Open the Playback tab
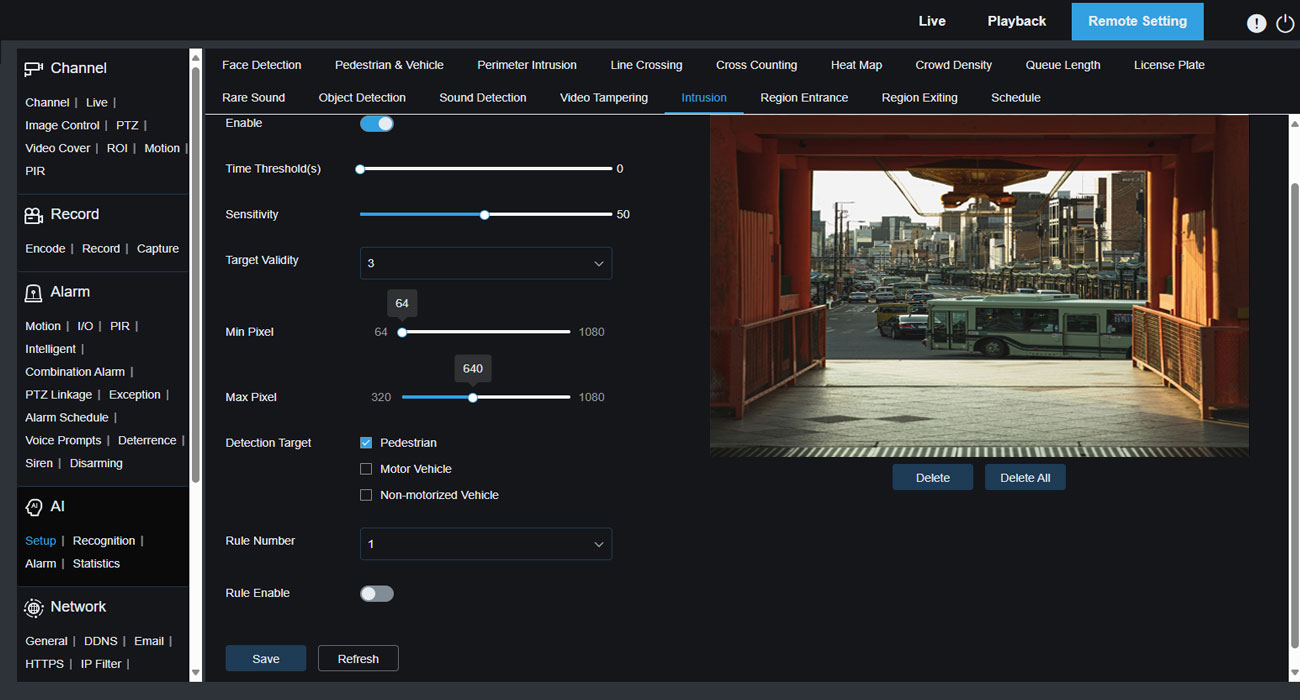The height and width of the screenshot is (700, 1300). pyautogui.click(x=1016, y=21)
